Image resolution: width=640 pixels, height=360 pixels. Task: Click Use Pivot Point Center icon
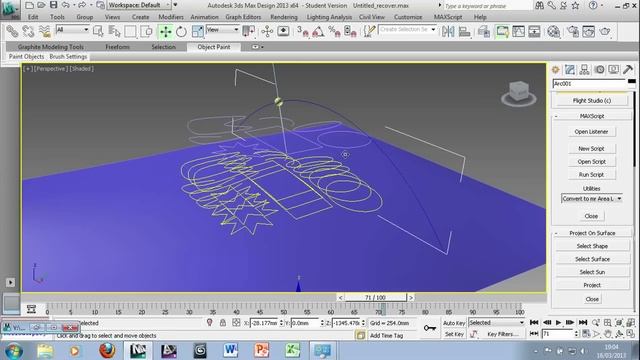(248, 31)
